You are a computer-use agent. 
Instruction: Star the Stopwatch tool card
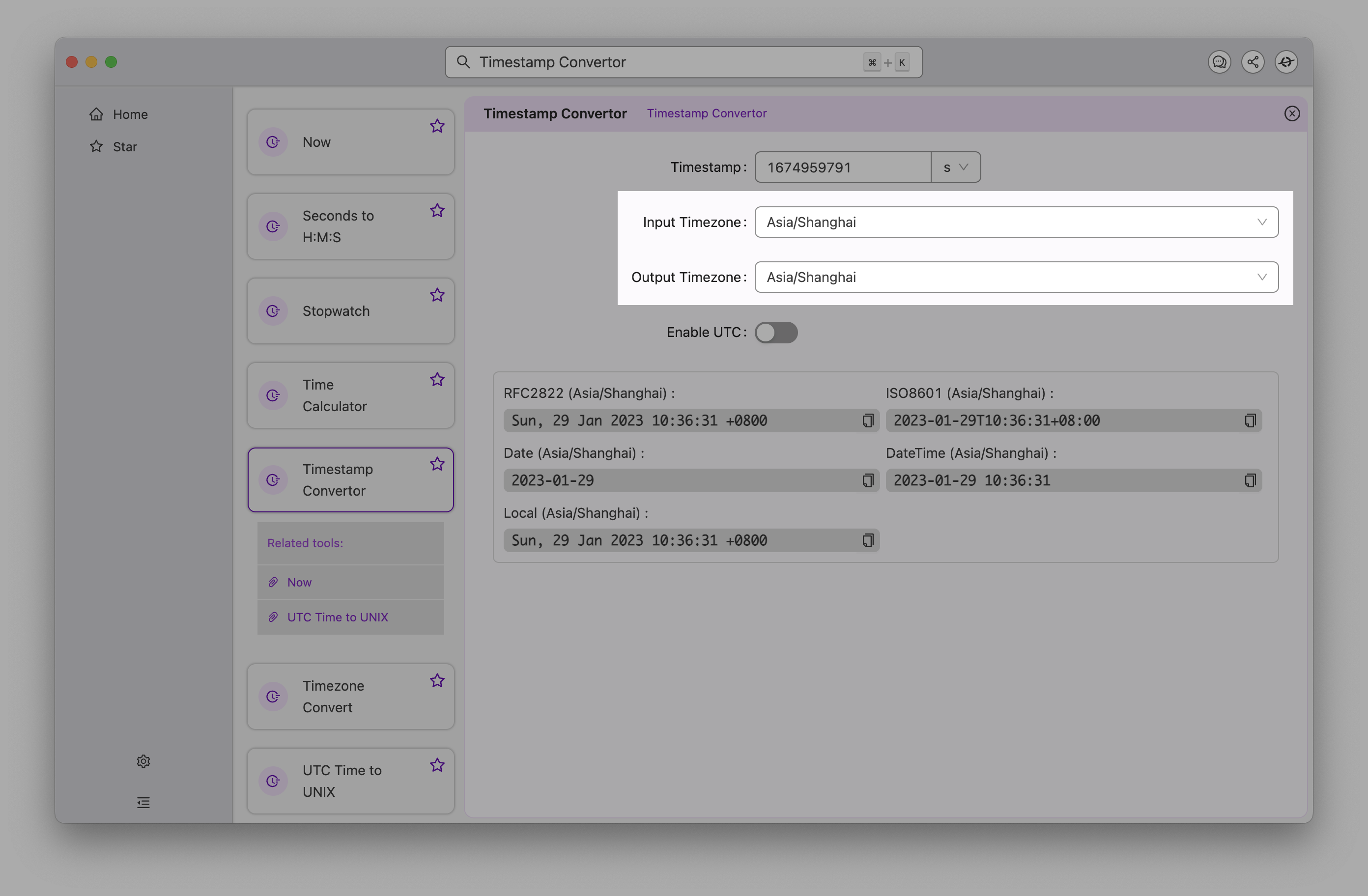[x=437, y=295]
